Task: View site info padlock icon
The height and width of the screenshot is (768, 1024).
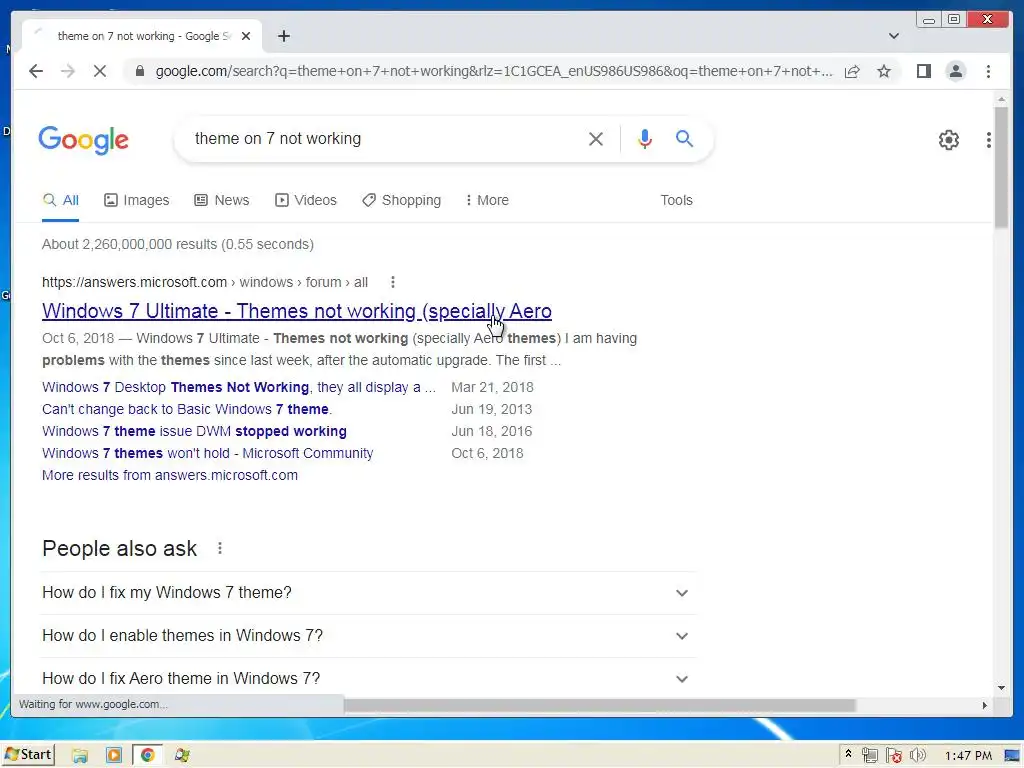Action: coord(139,71)
